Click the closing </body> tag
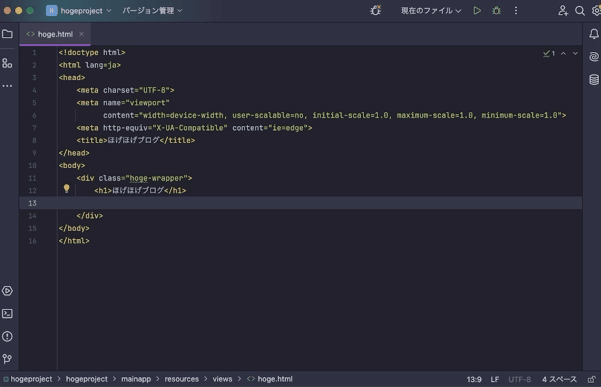Viewport: 601px width, 387px height. (x=74, y=228)
